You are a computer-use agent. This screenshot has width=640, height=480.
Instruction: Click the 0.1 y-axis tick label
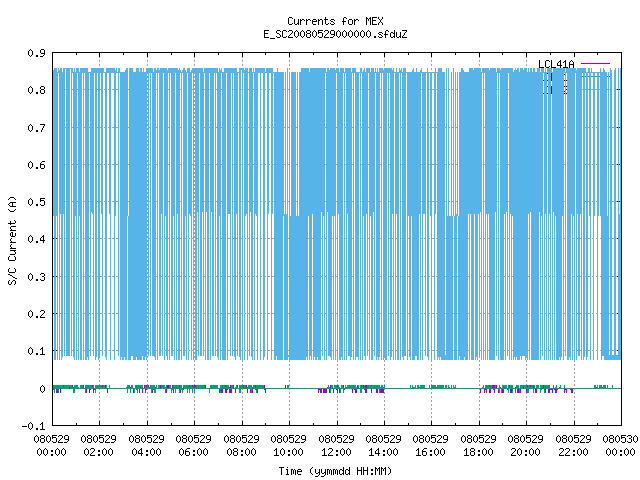coord(36,351)
